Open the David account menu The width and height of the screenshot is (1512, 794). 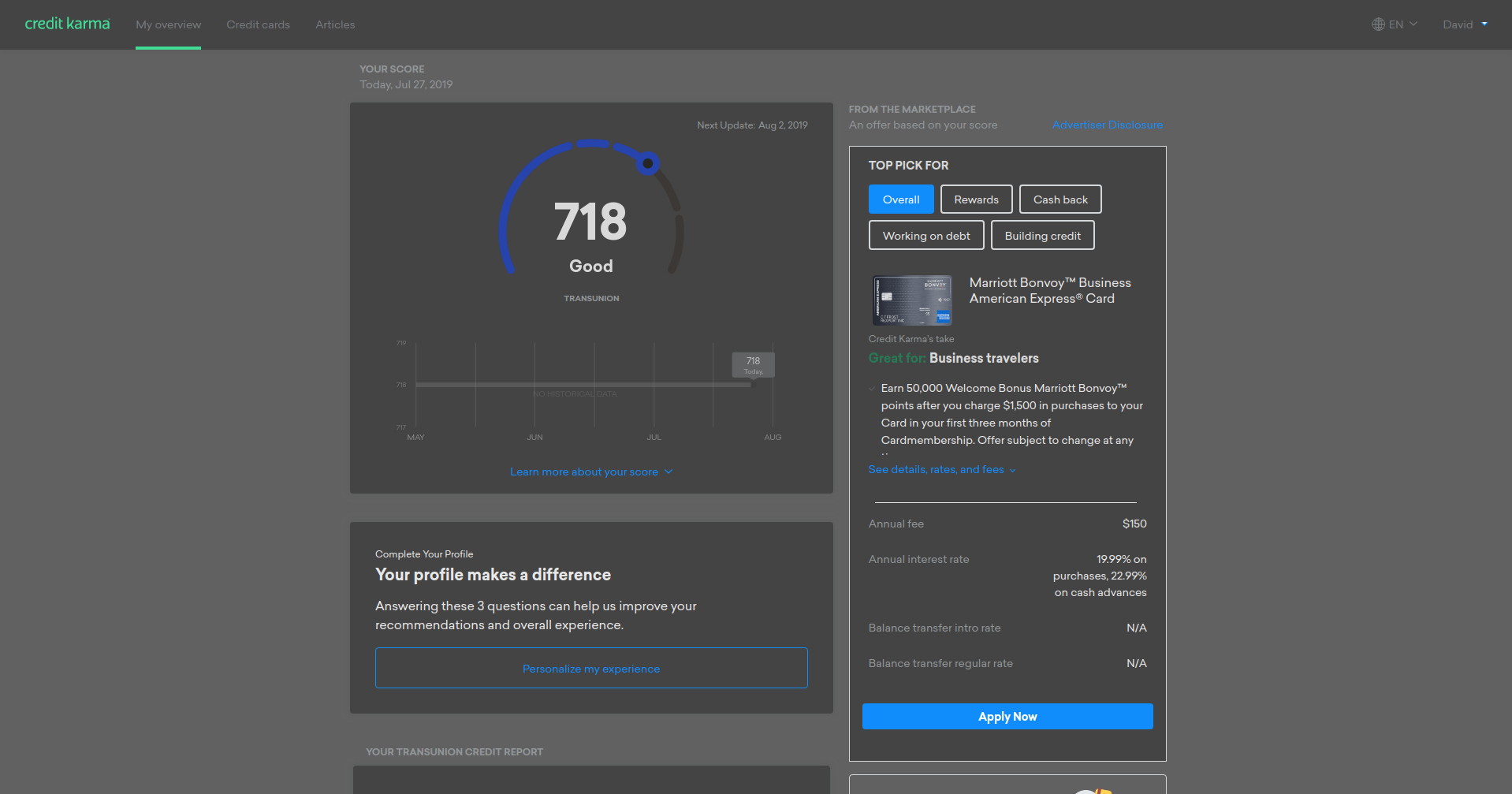[1465, 24]
